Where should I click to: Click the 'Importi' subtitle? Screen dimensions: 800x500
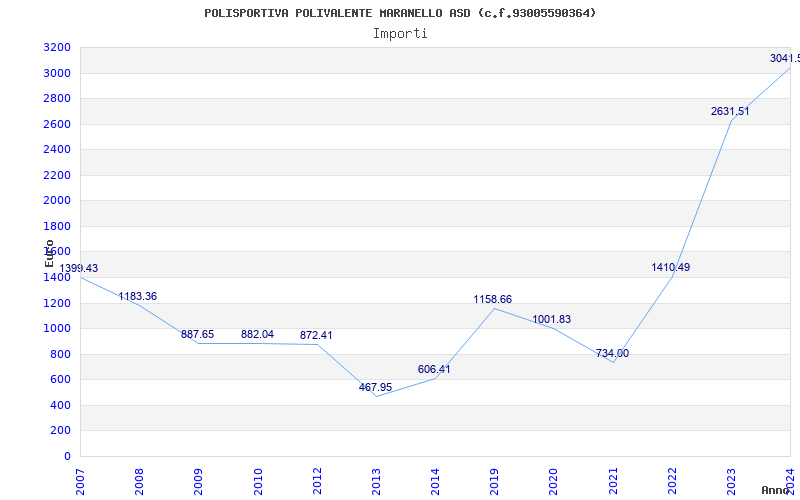400,34
